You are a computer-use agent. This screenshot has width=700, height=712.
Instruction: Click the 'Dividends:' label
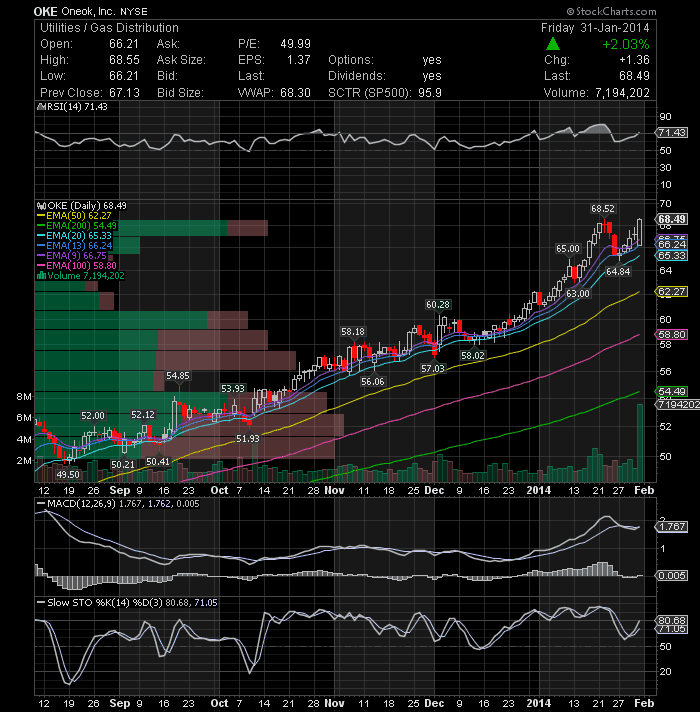point(357,76)
